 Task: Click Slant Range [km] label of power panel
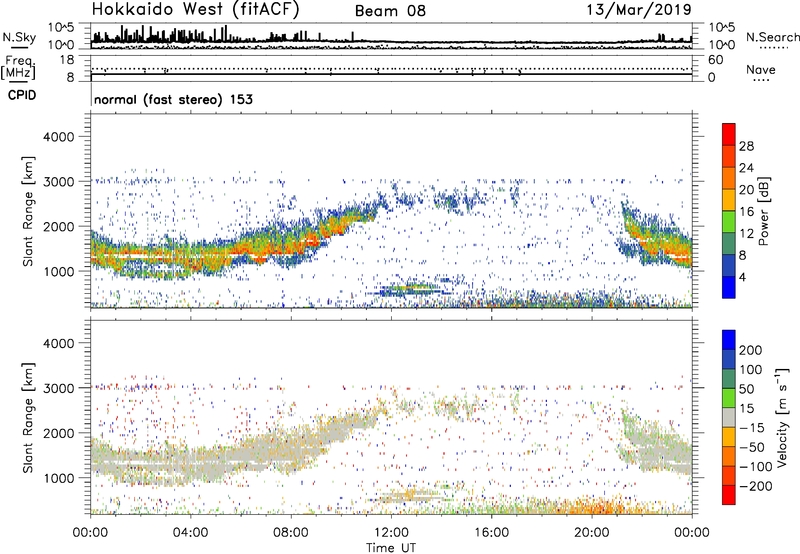[x=28, y=211]
